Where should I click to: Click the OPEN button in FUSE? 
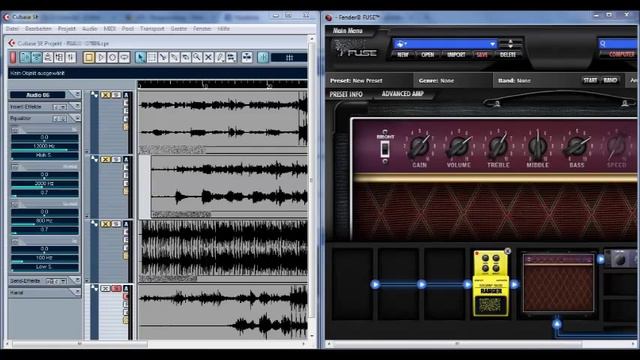pyautogui.click(x=427, y=54)
